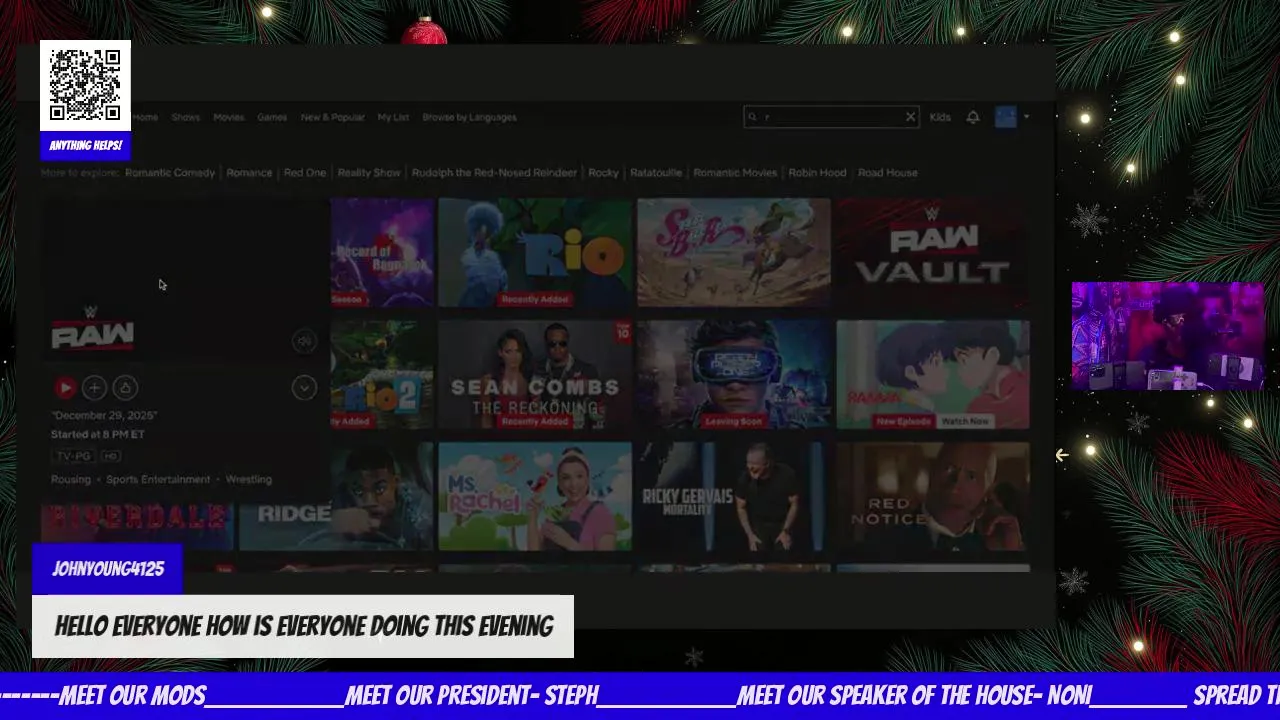
Task: Click inside the Netflix search field
Action: click(x=831, y=117)
